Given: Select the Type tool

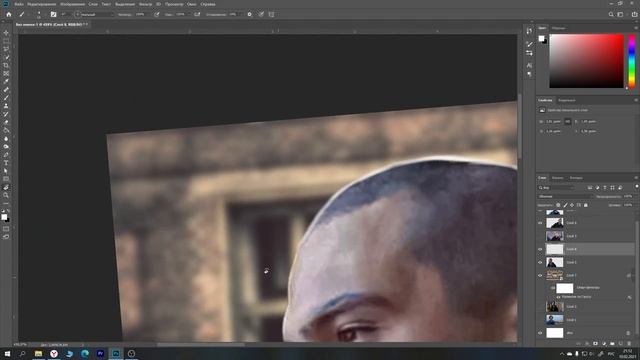Looking at the screenshot, I should click(x=6, y=163).
